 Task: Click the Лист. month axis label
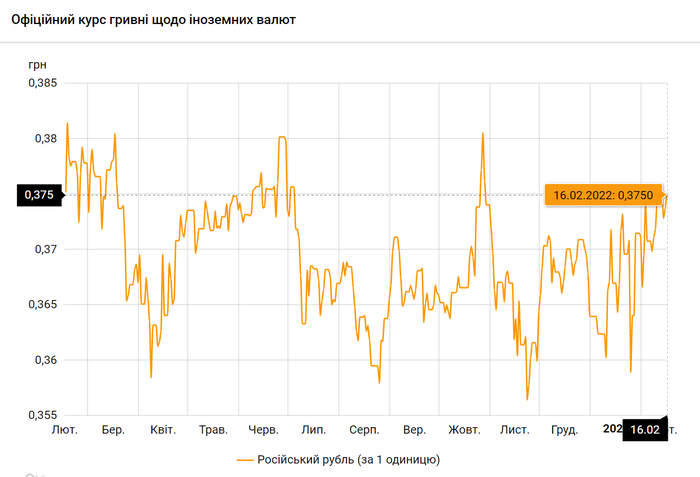click(515, 430)
